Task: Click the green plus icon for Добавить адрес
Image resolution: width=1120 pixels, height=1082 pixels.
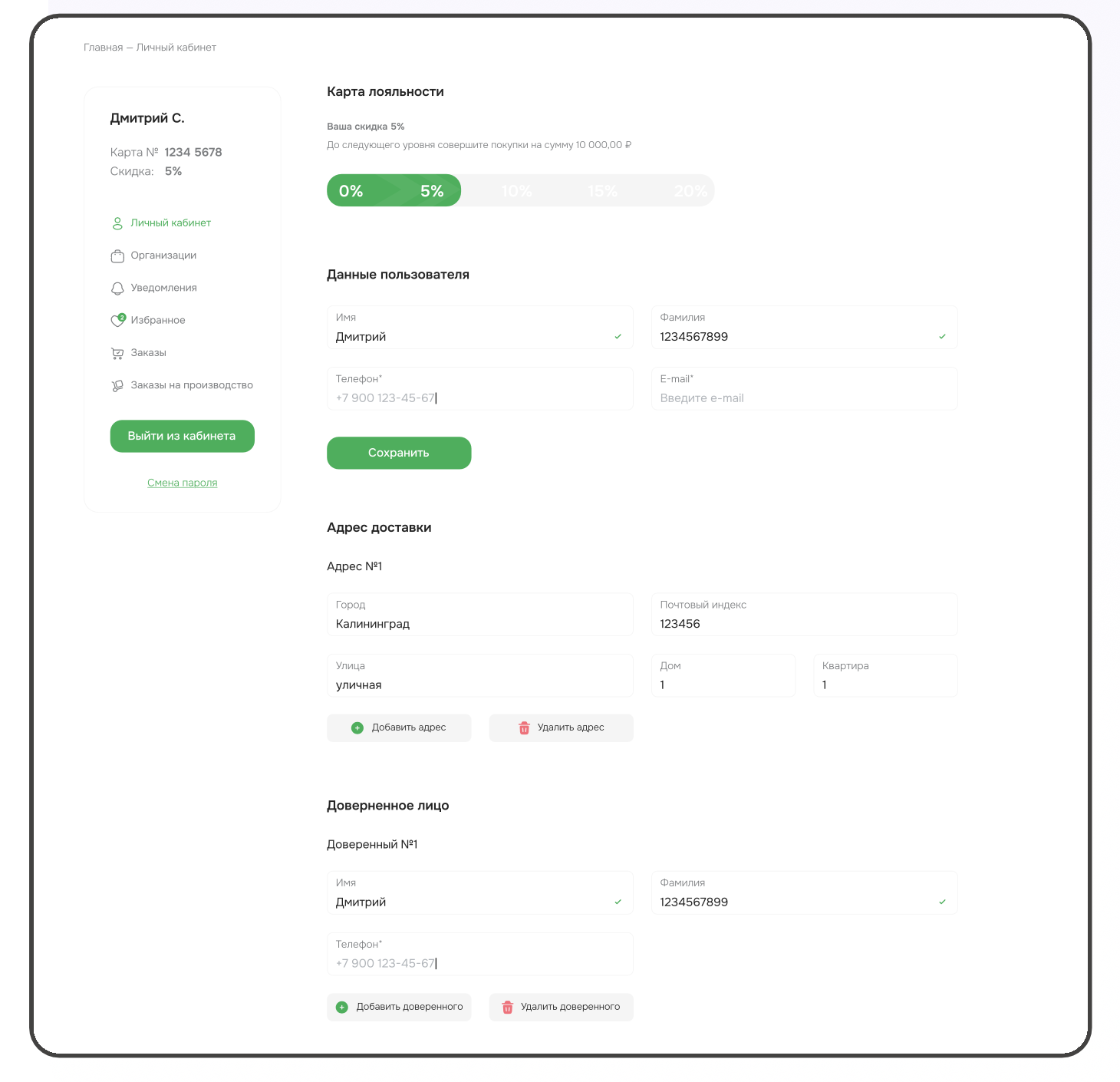Action: coord(357,727)
